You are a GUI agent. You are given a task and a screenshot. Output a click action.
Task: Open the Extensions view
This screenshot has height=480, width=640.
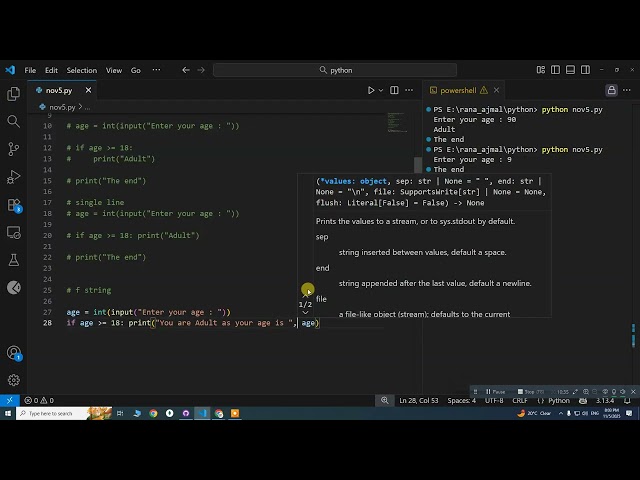(x=13, y=205)
